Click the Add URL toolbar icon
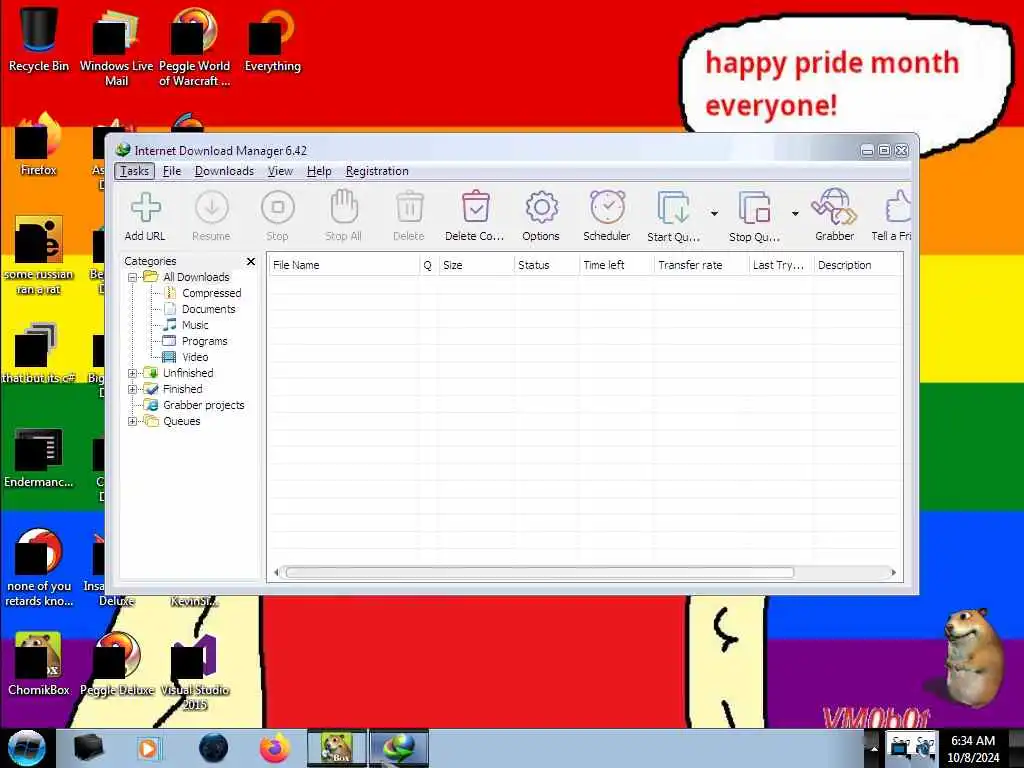1024x768 pixels. (145, 208)
